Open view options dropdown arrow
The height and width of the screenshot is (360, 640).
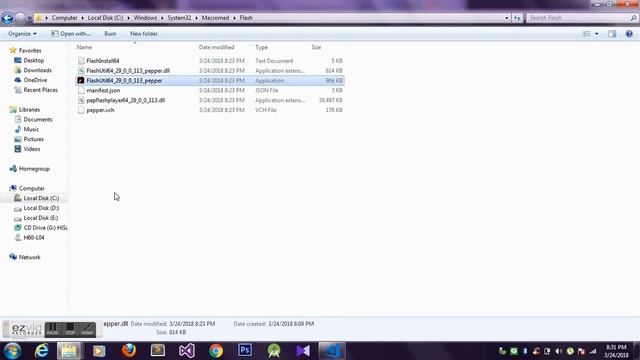coord(597,34)
